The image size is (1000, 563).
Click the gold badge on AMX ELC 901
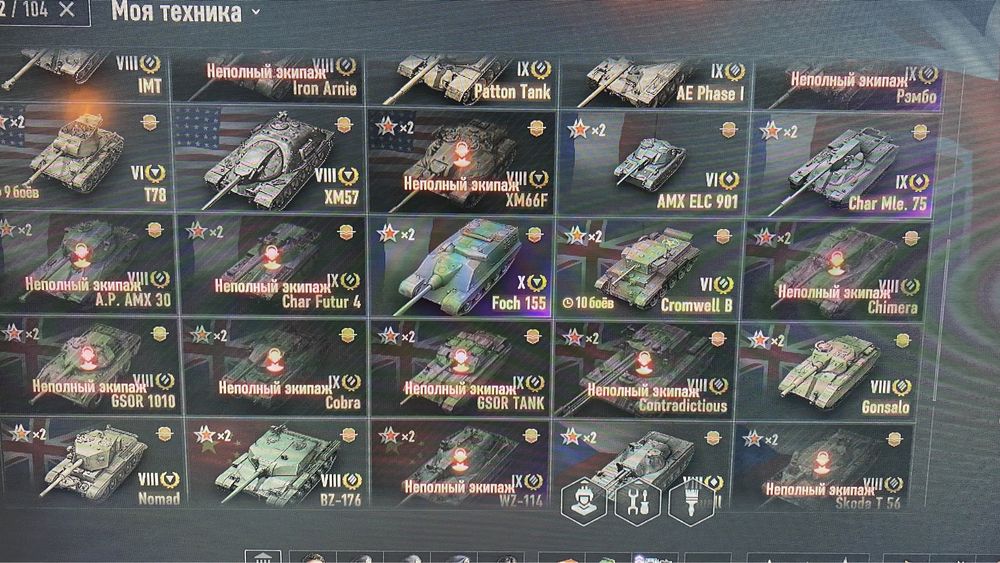pyautogui.click(x=729, y=130)
